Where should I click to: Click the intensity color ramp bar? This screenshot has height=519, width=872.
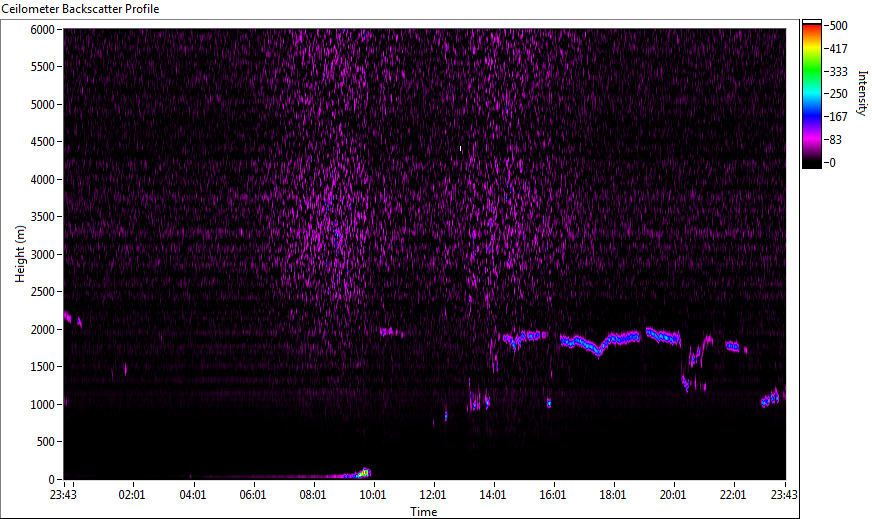point(811,94)
